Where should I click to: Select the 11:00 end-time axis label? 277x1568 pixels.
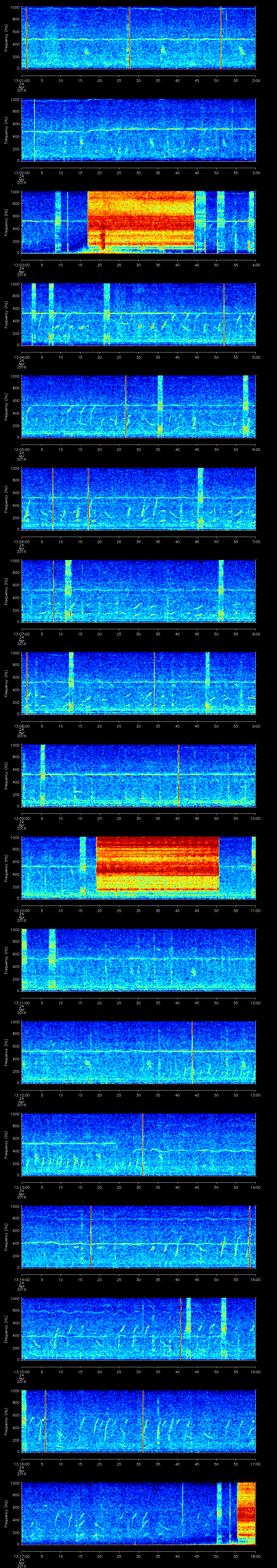255,910
